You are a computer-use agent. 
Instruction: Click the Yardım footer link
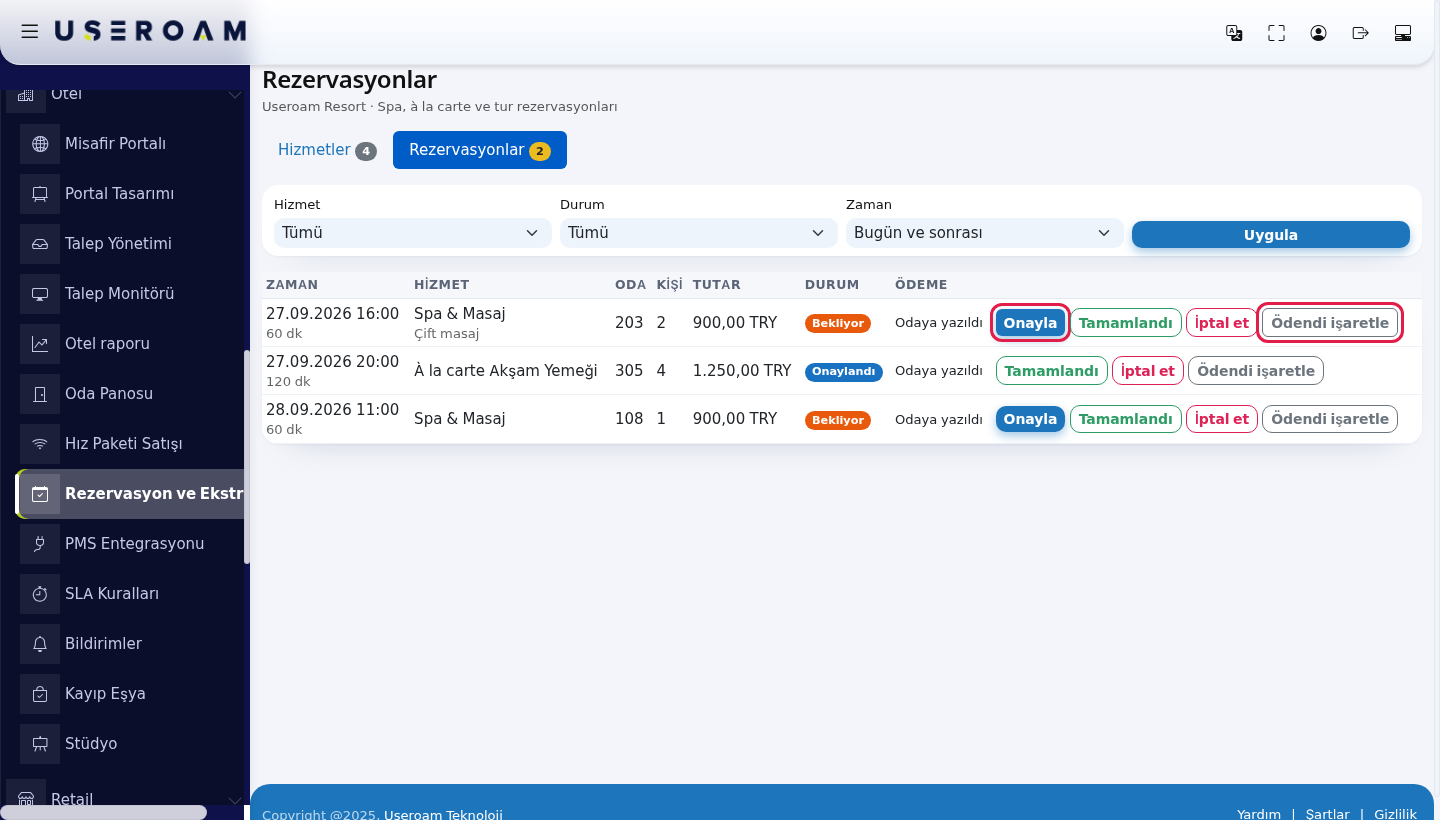[x=1259, y=814]
